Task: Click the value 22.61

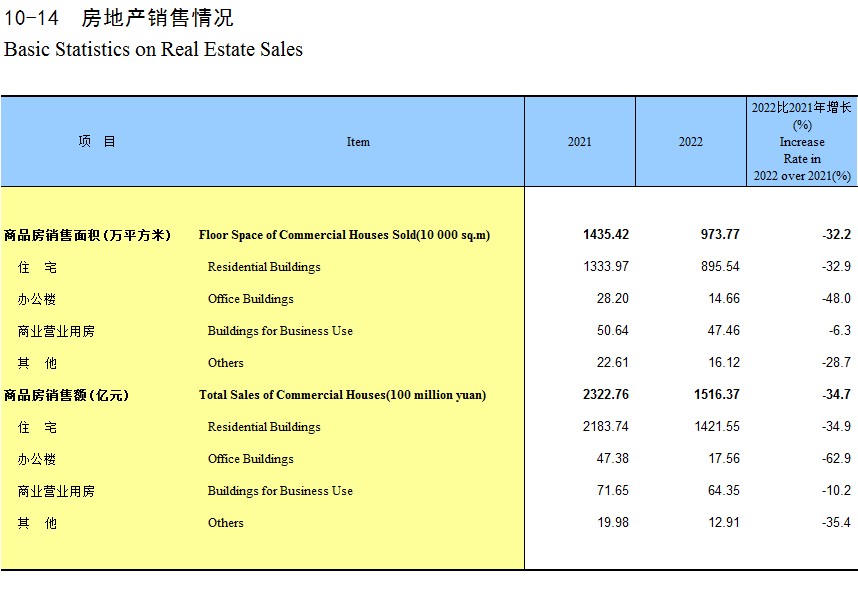Action: pos(612,362)
